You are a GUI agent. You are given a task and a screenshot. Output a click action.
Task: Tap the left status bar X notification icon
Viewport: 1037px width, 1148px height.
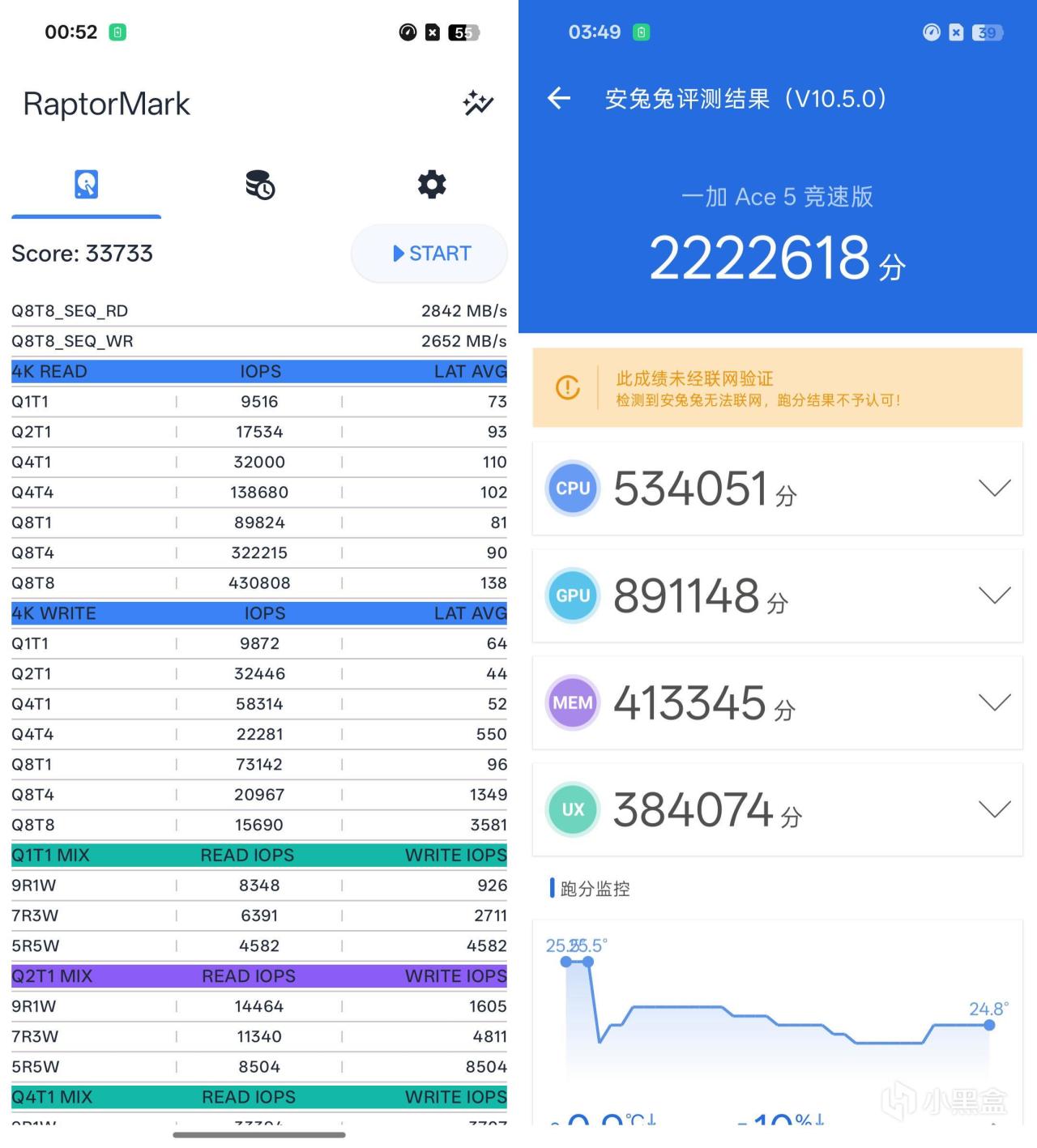tap(433, 32)
